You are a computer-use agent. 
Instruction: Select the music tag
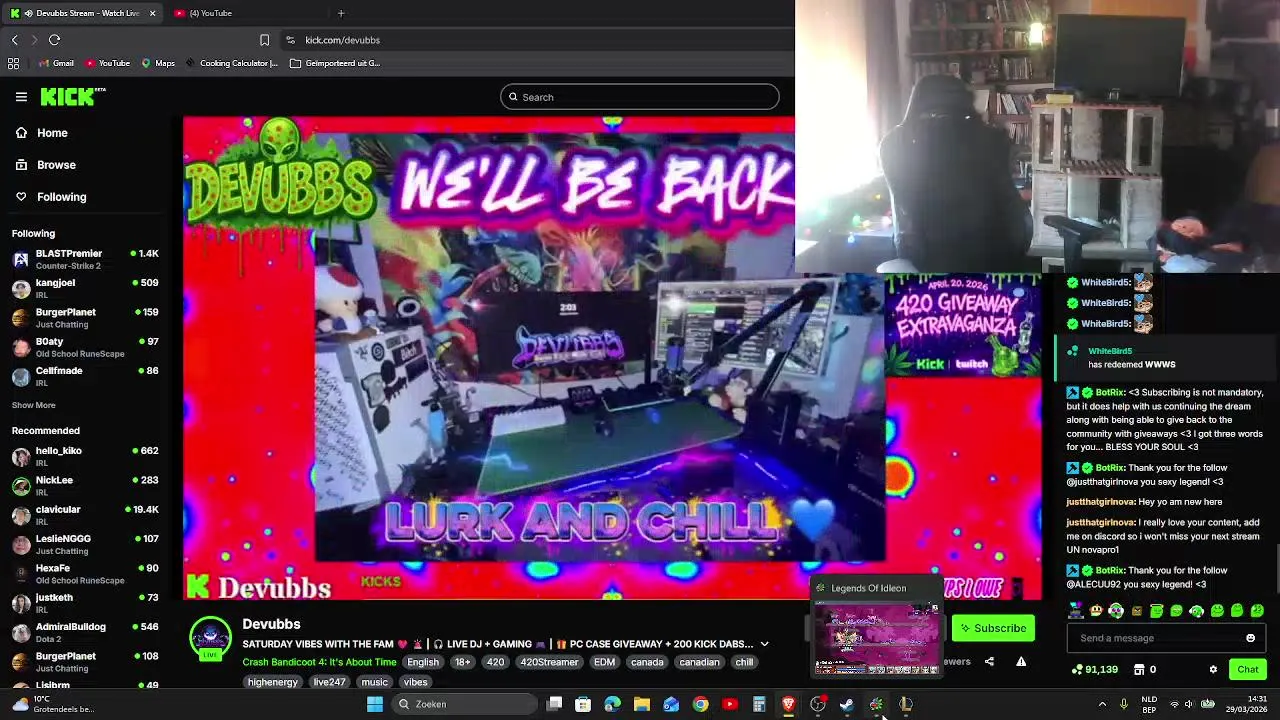pos(374,682)
